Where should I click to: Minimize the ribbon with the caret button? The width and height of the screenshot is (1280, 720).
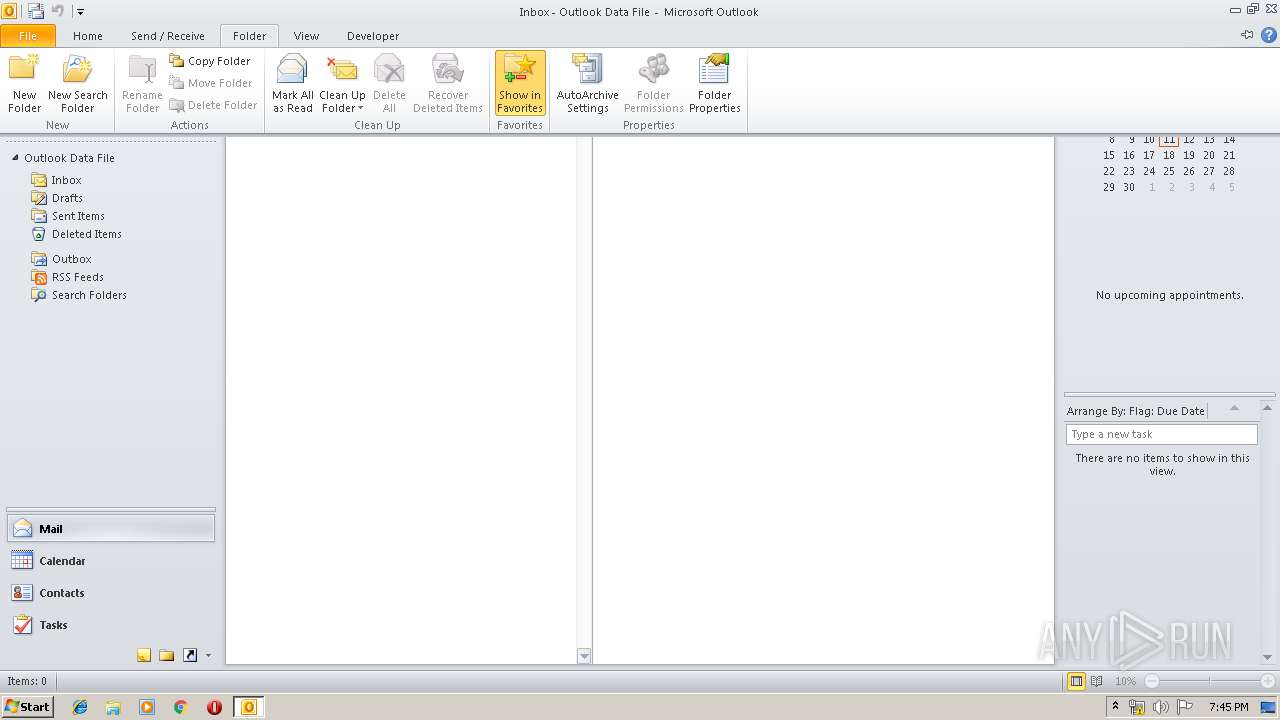[1248, 35]
